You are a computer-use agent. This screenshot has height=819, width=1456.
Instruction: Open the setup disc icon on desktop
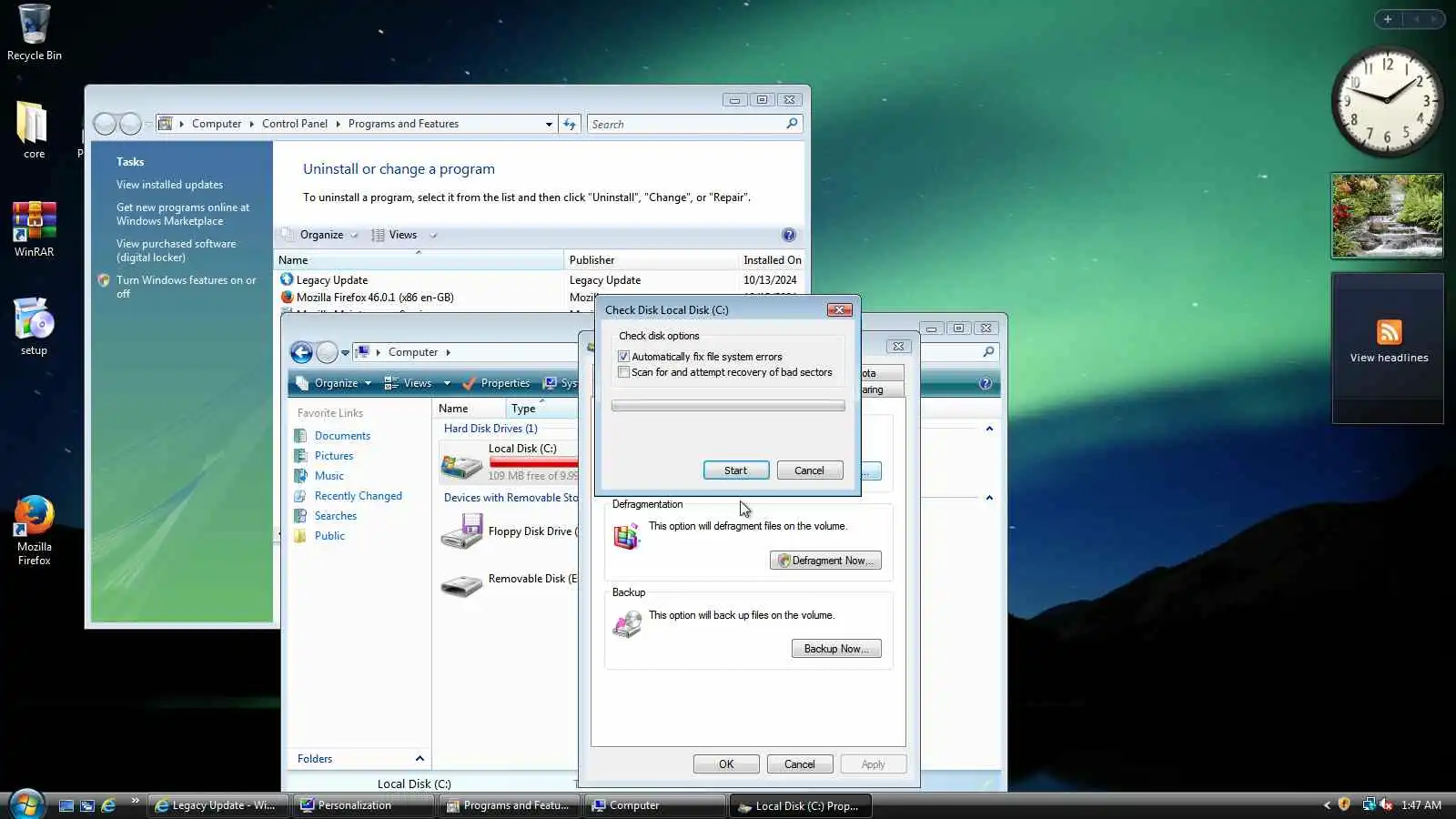[34, 326]
